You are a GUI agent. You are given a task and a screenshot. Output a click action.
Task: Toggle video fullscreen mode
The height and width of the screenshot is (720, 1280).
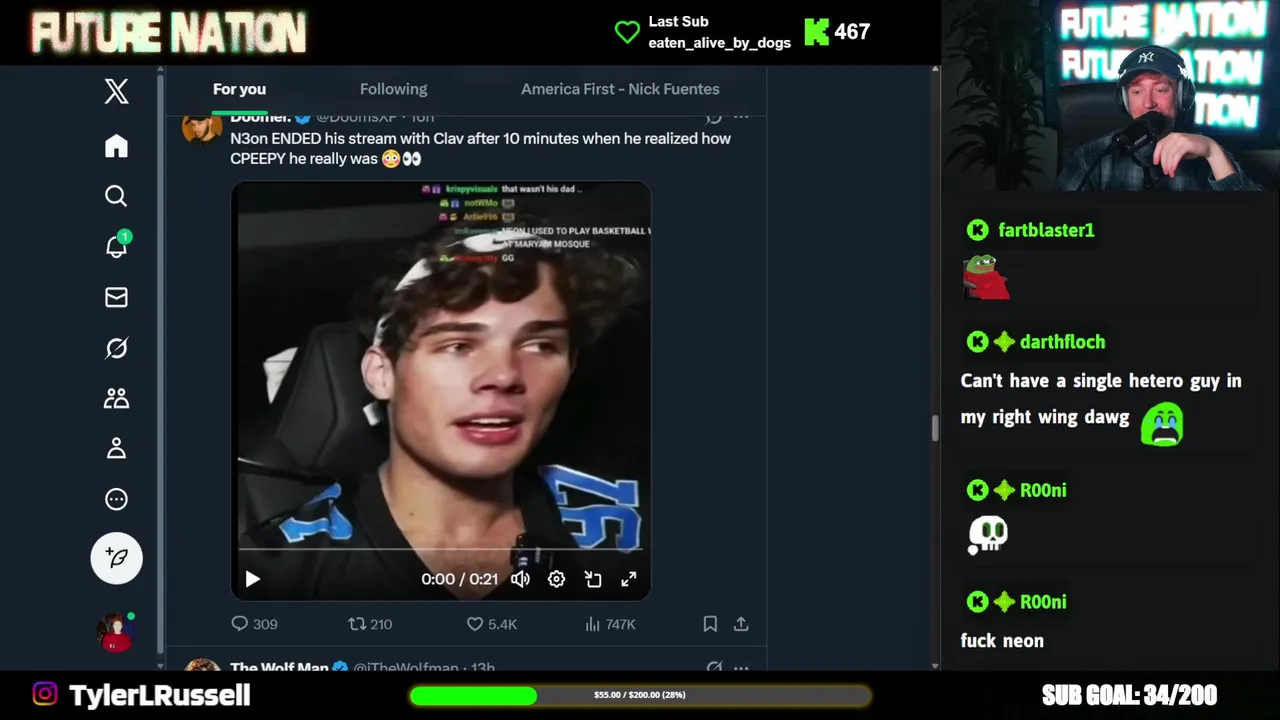(629, 579)
